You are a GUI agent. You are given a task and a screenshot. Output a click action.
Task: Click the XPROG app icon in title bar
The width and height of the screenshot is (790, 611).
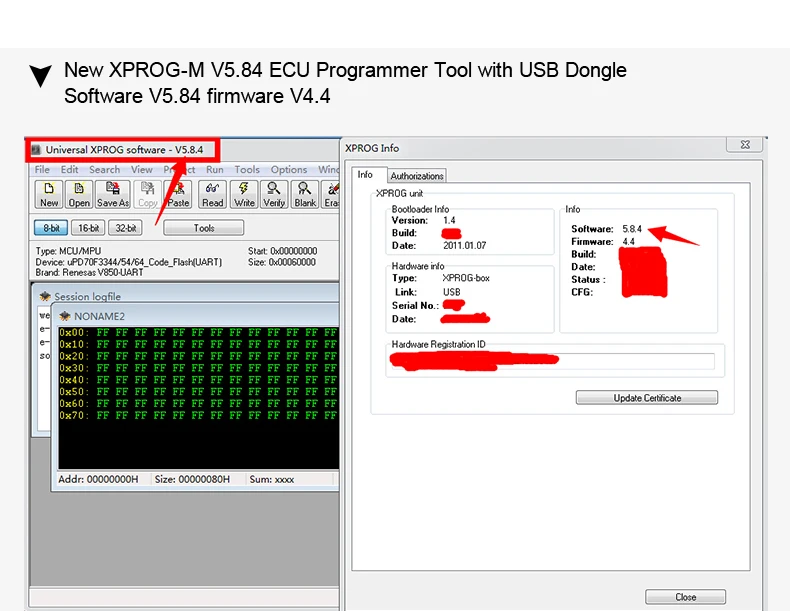coord(36,150)
